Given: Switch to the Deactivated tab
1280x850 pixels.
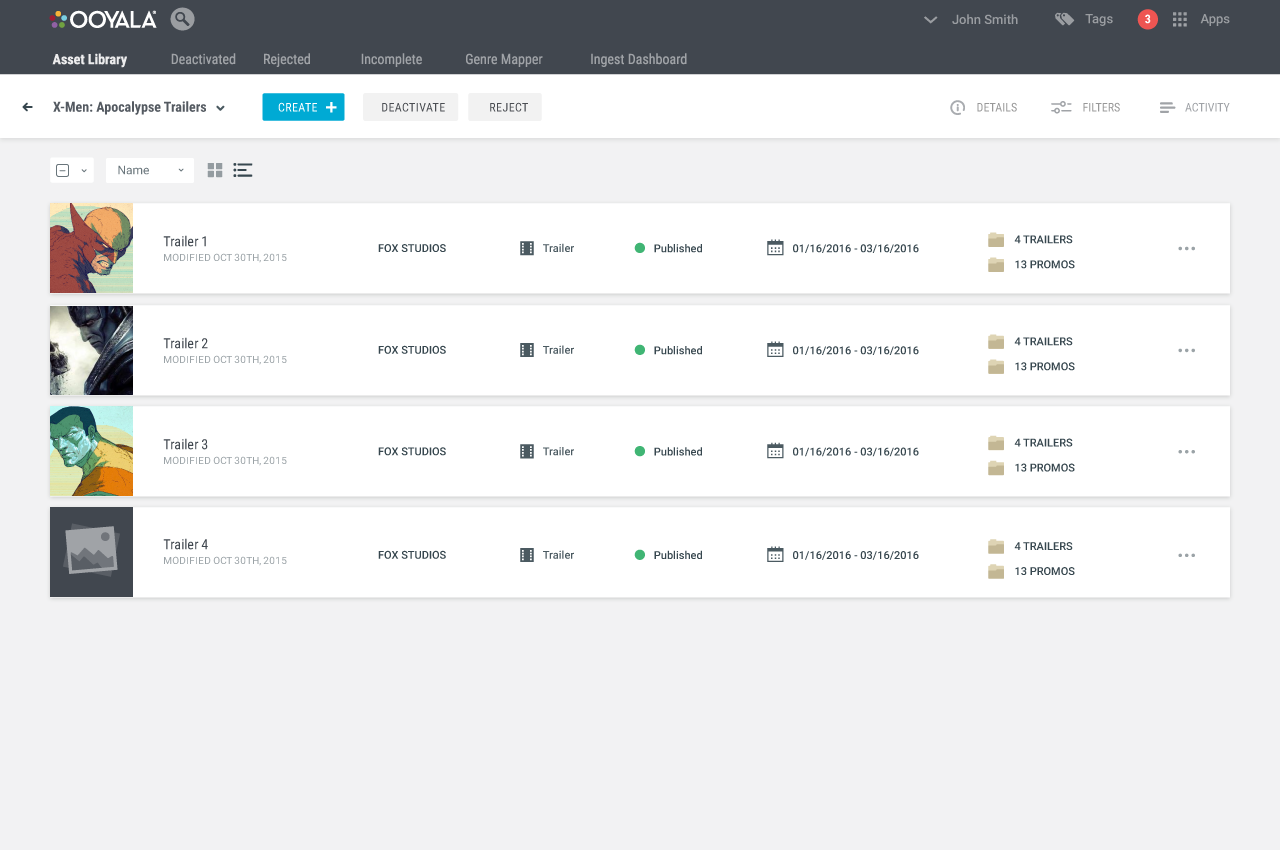Looking at the screenshot, I should (x=203, y=59).
